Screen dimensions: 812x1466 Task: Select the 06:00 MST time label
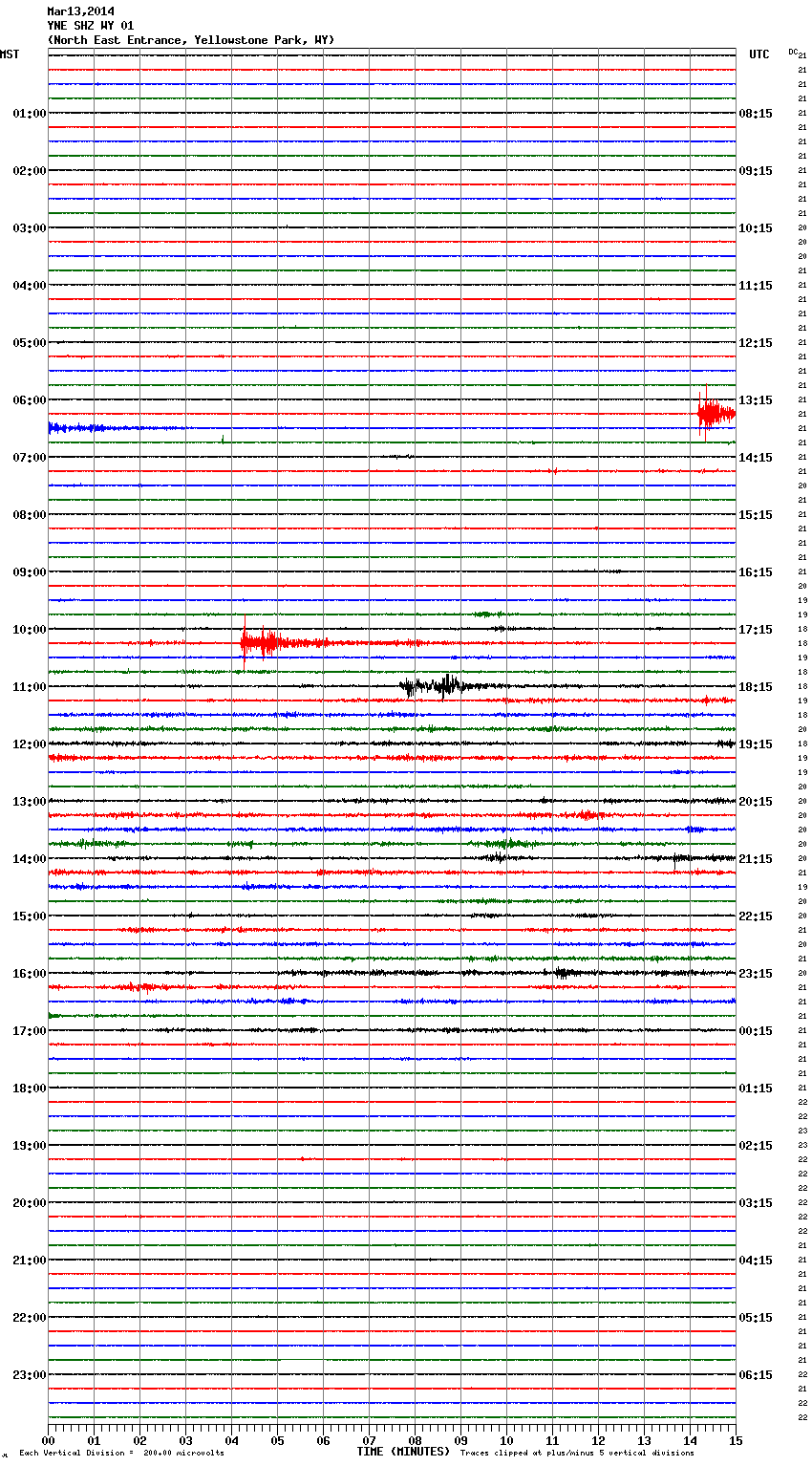29,400
